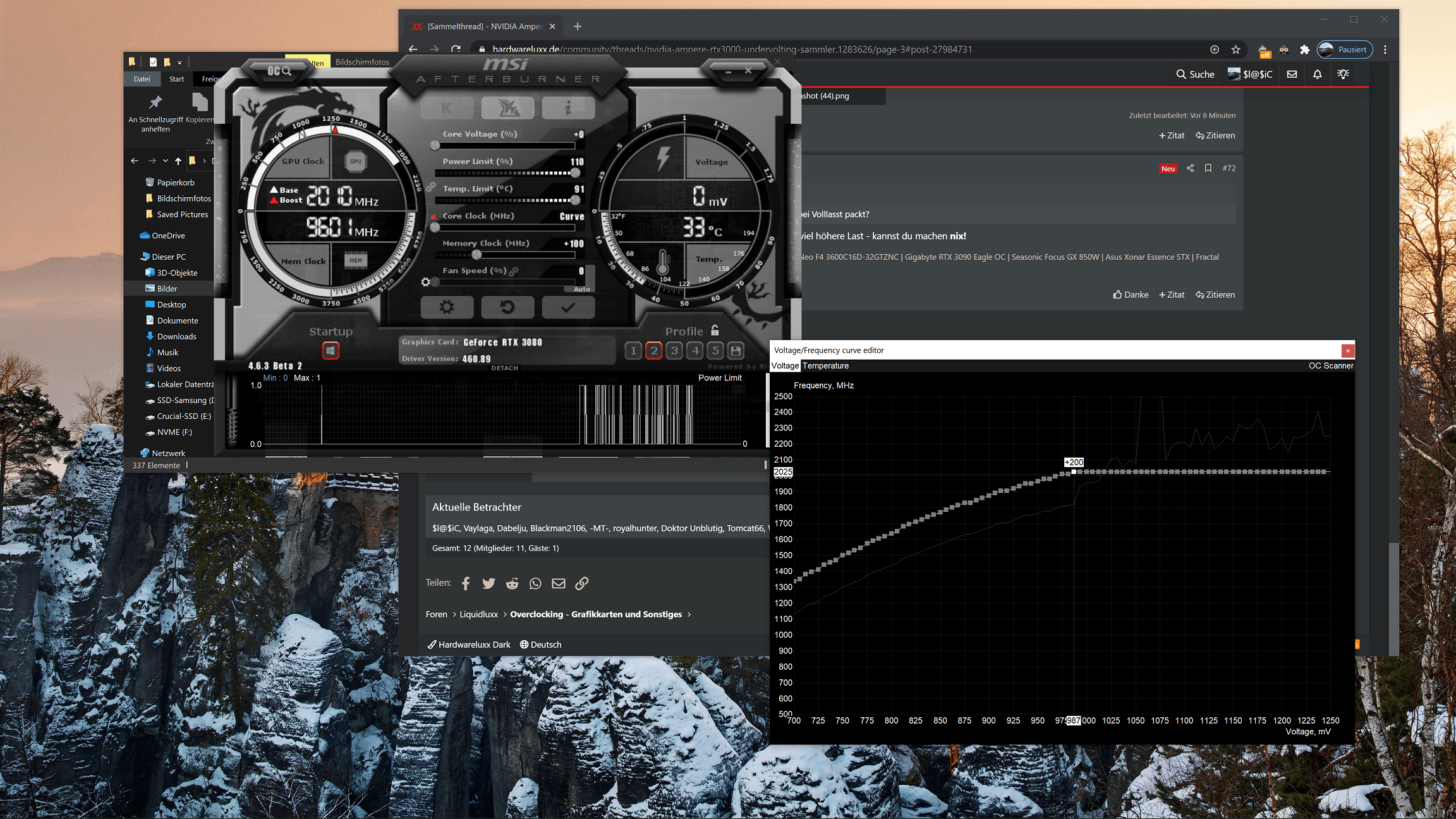The width and height of the screenshot is (1456, 819).
Task: Open the Start ribbon tab in Explorer
Action: coord(176,79)
